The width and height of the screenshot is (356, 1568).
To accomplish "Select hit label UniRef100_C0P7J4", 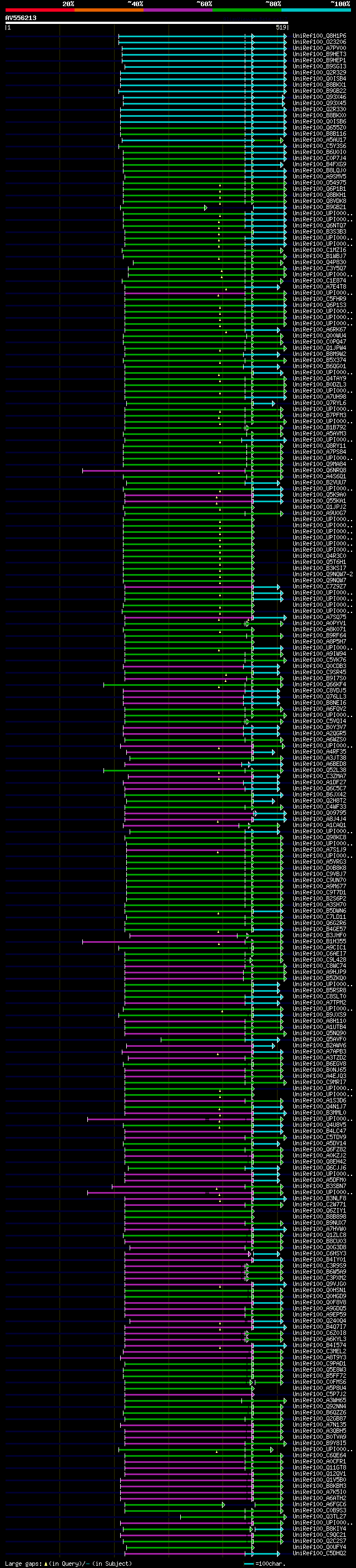I will pyautogui.click(x=319, y=159).
